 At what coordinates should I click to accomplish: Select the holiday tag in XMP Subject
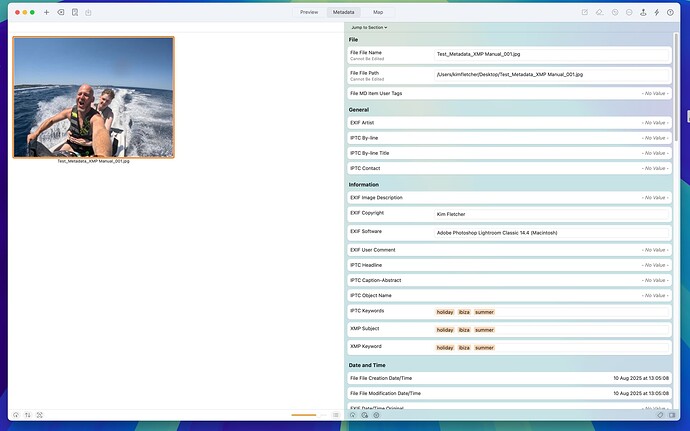[445, 330]
